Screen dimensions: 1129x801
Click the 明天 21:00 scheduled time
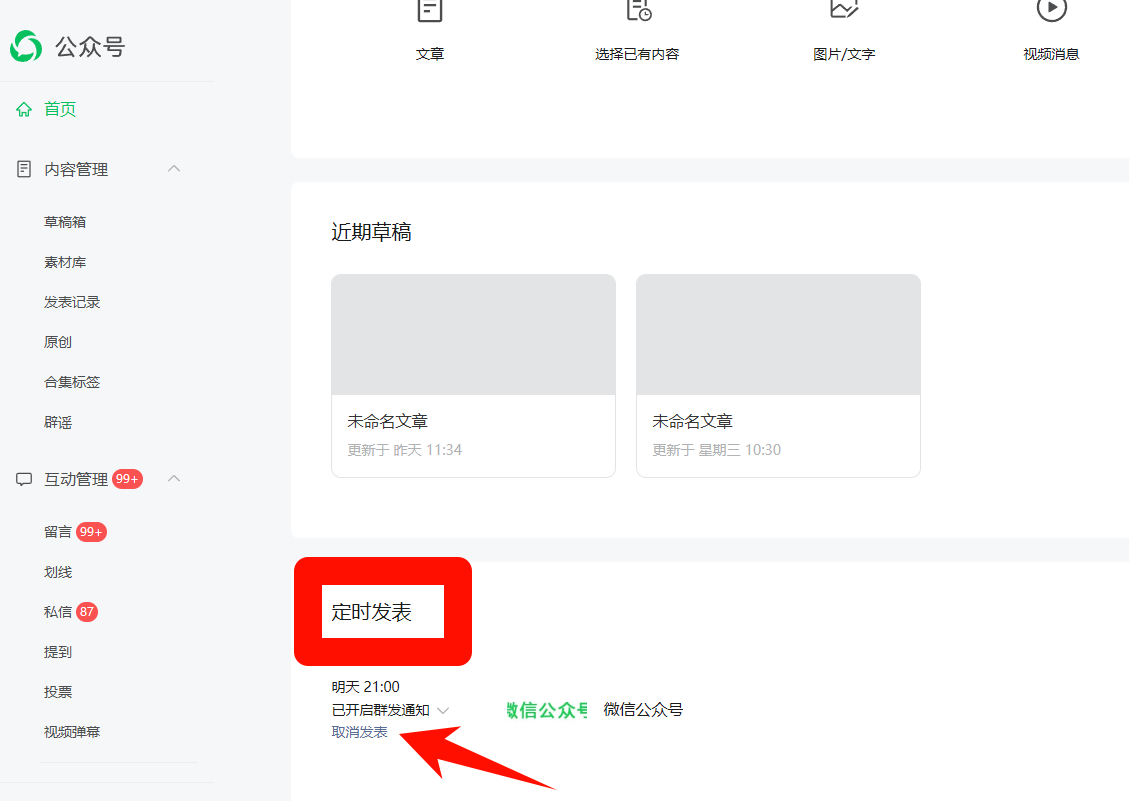(365, 687)
